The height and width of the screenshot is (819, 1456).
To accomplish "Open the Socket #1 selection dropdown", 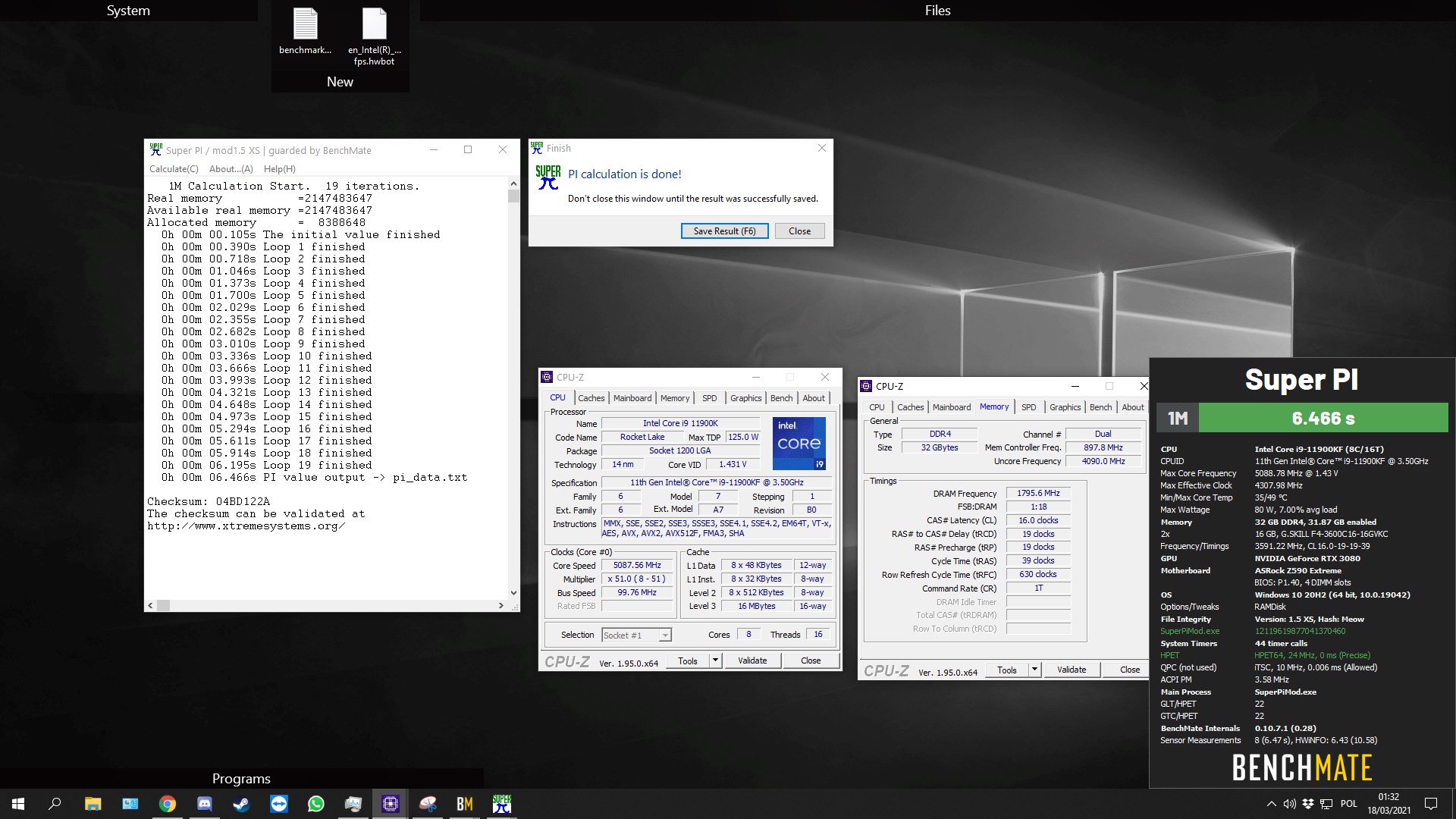I will click(636, 635).
